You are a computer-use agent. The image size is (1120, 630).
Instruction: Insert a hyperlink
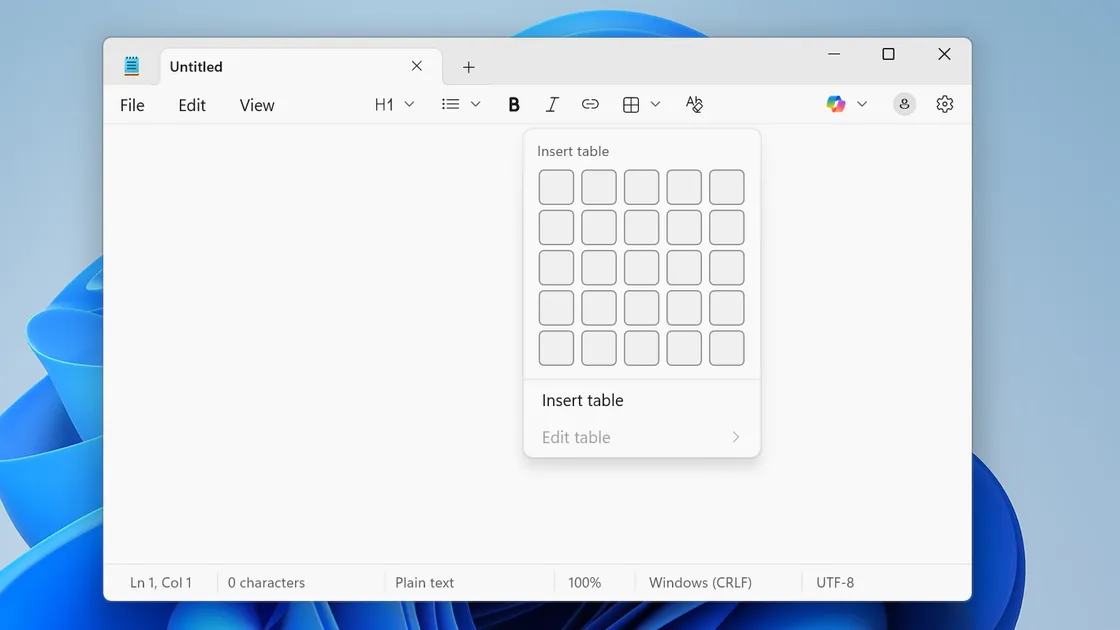[x=590, y=103]
